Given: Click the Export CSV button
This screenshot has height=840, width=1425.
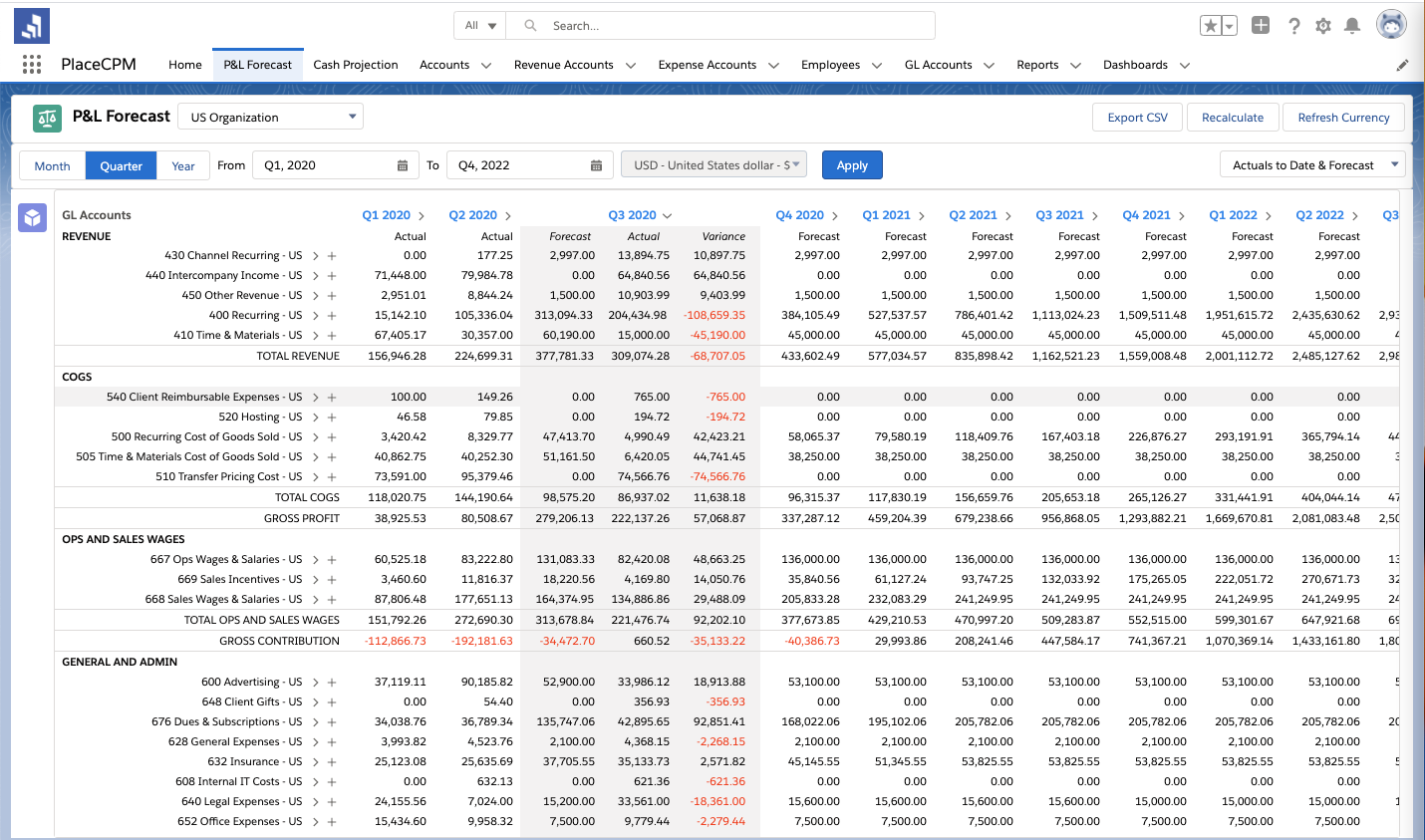Looking at the screenshot, I should (1137, 117).
